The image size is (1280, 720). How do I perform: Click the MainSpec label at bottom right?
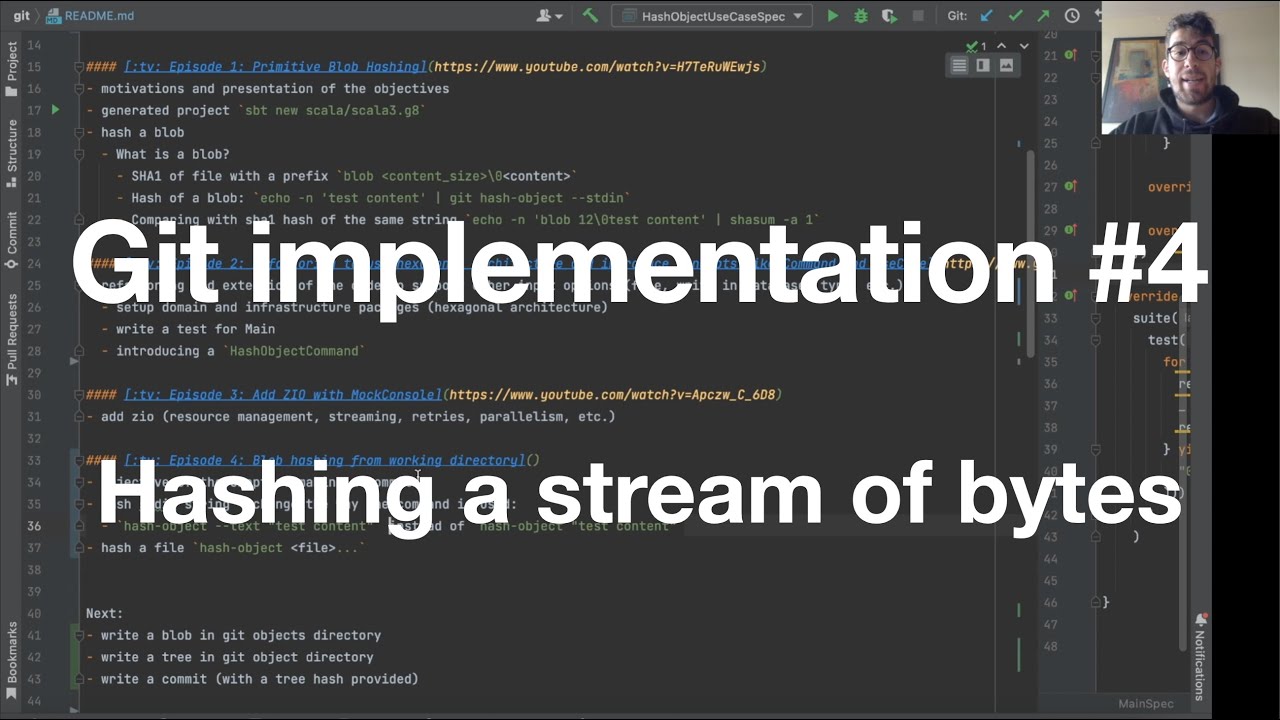(1146, 704)
